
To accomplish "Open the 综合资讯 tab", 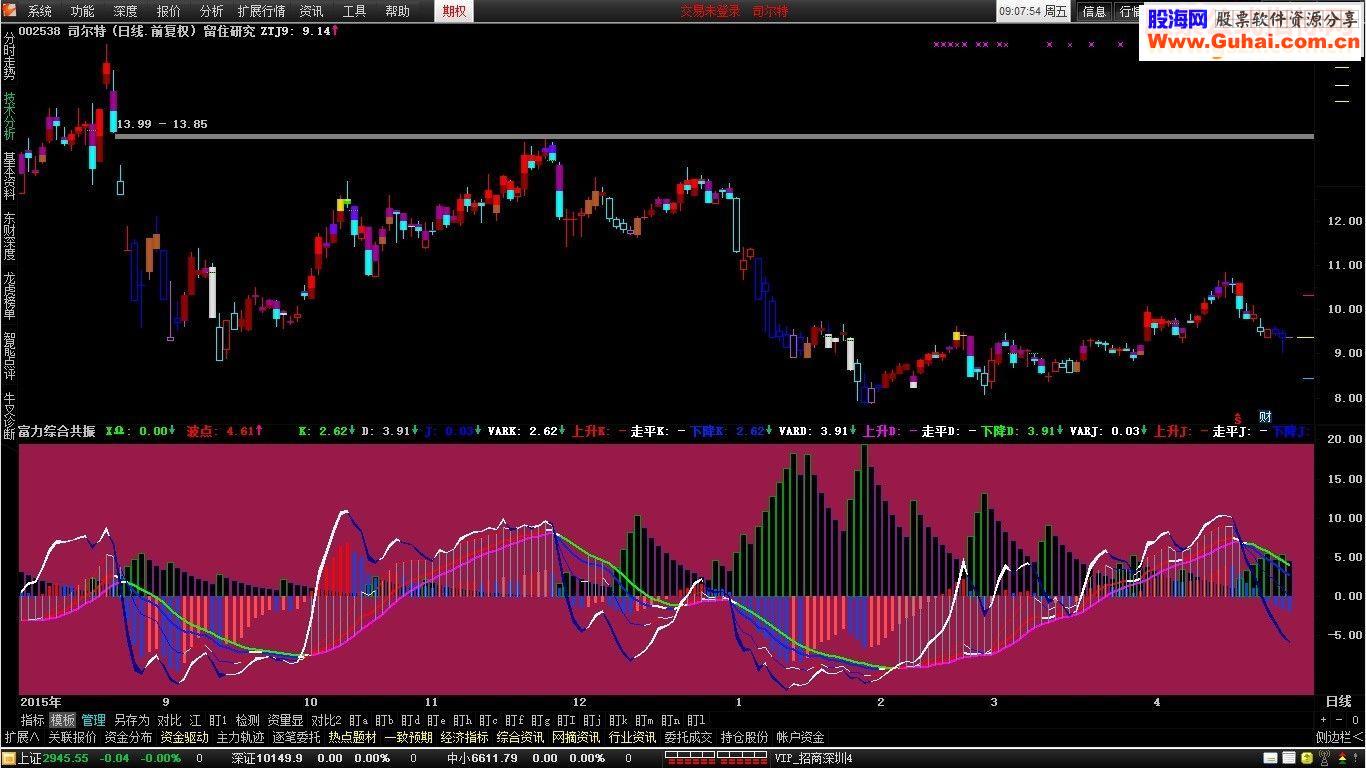I will [x=520, y=737].
